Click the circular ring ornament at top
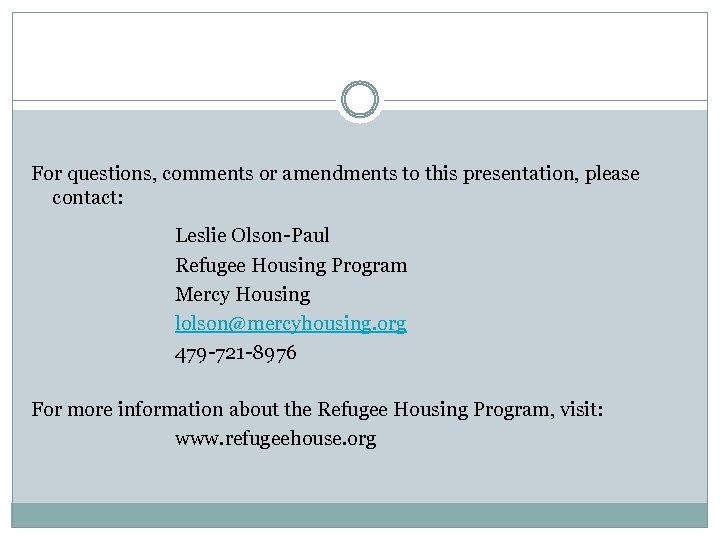This screenshot has width=720, height=540. point(360,100)
